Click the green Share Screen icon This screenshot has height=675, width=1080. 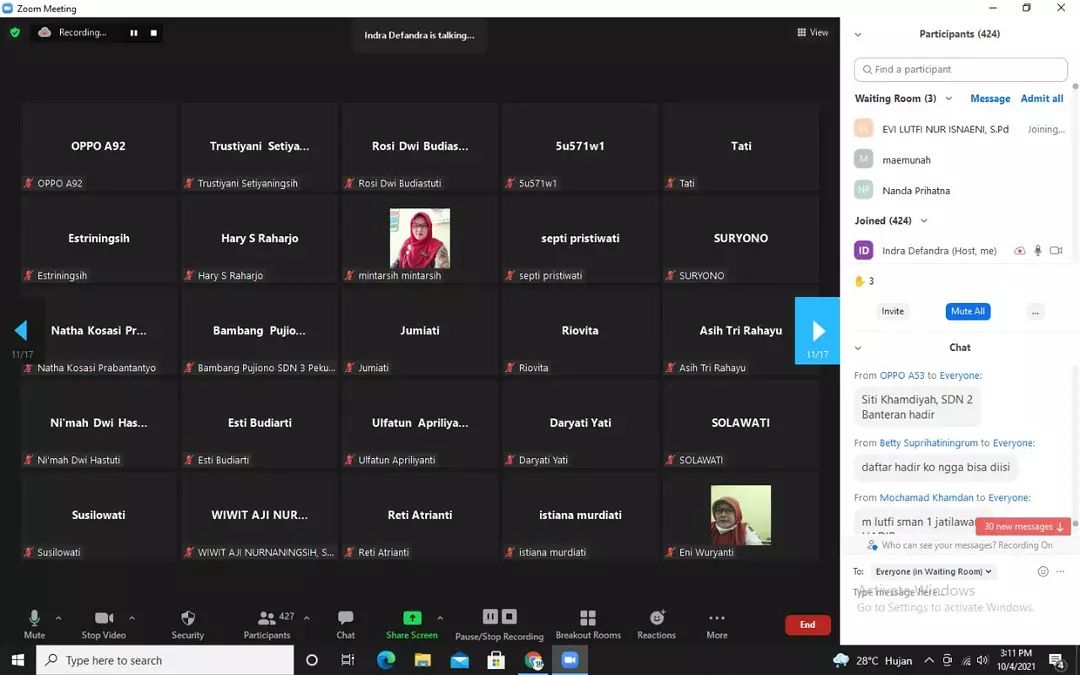click(412, 619)
